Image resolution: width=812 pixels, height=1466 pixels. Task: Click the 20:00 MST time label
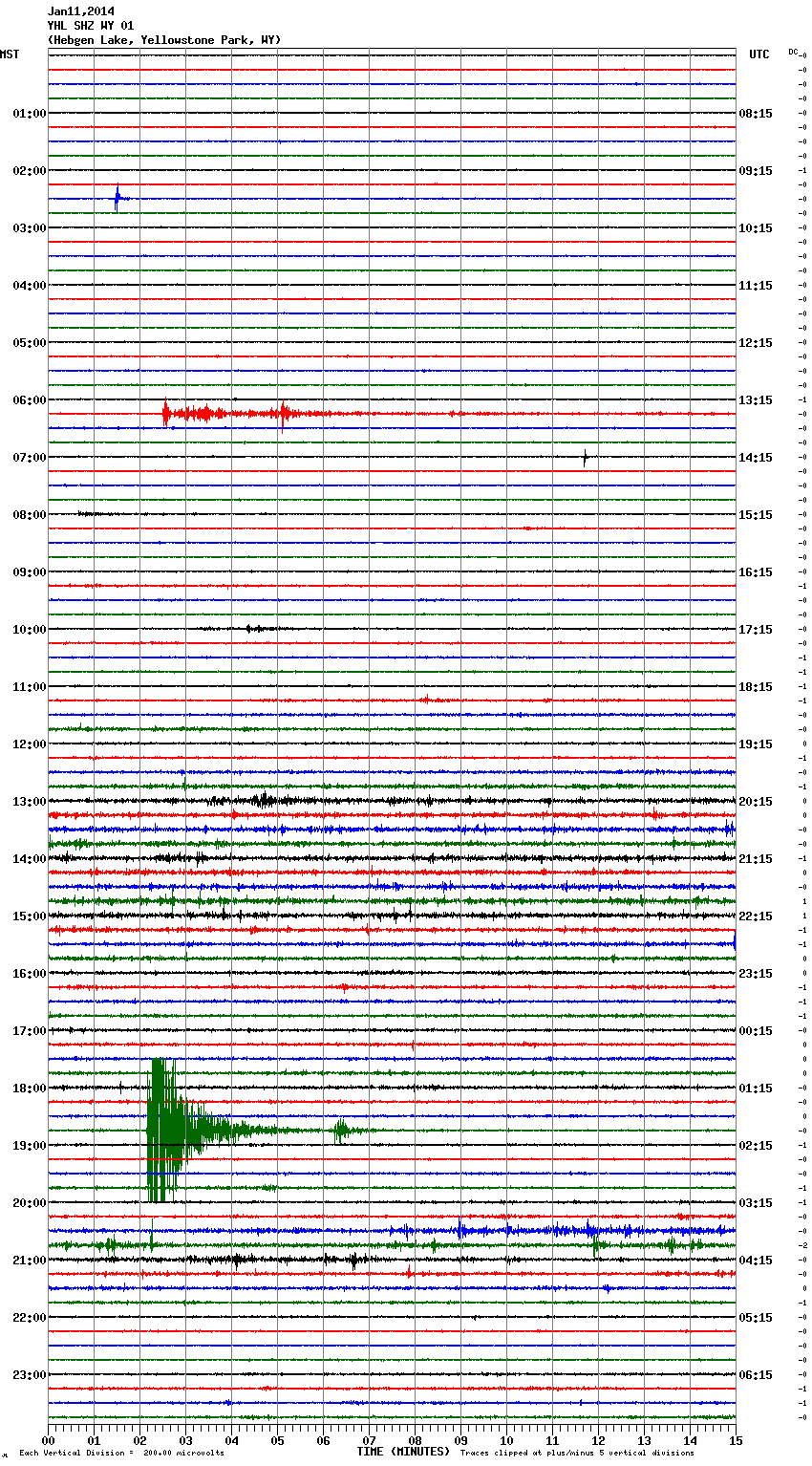pos(30,1203)
